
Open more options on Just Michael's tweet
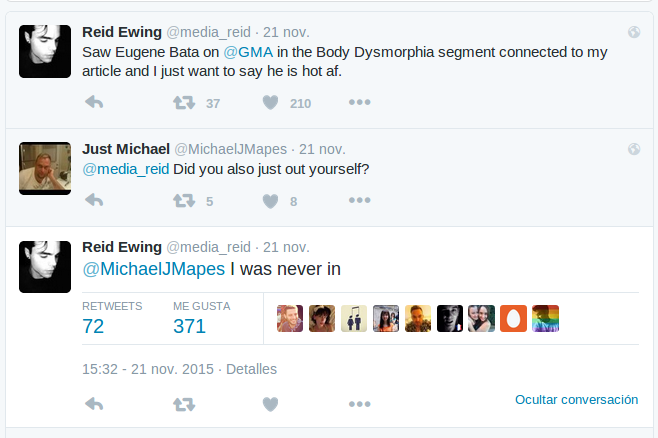pos(359,201)
